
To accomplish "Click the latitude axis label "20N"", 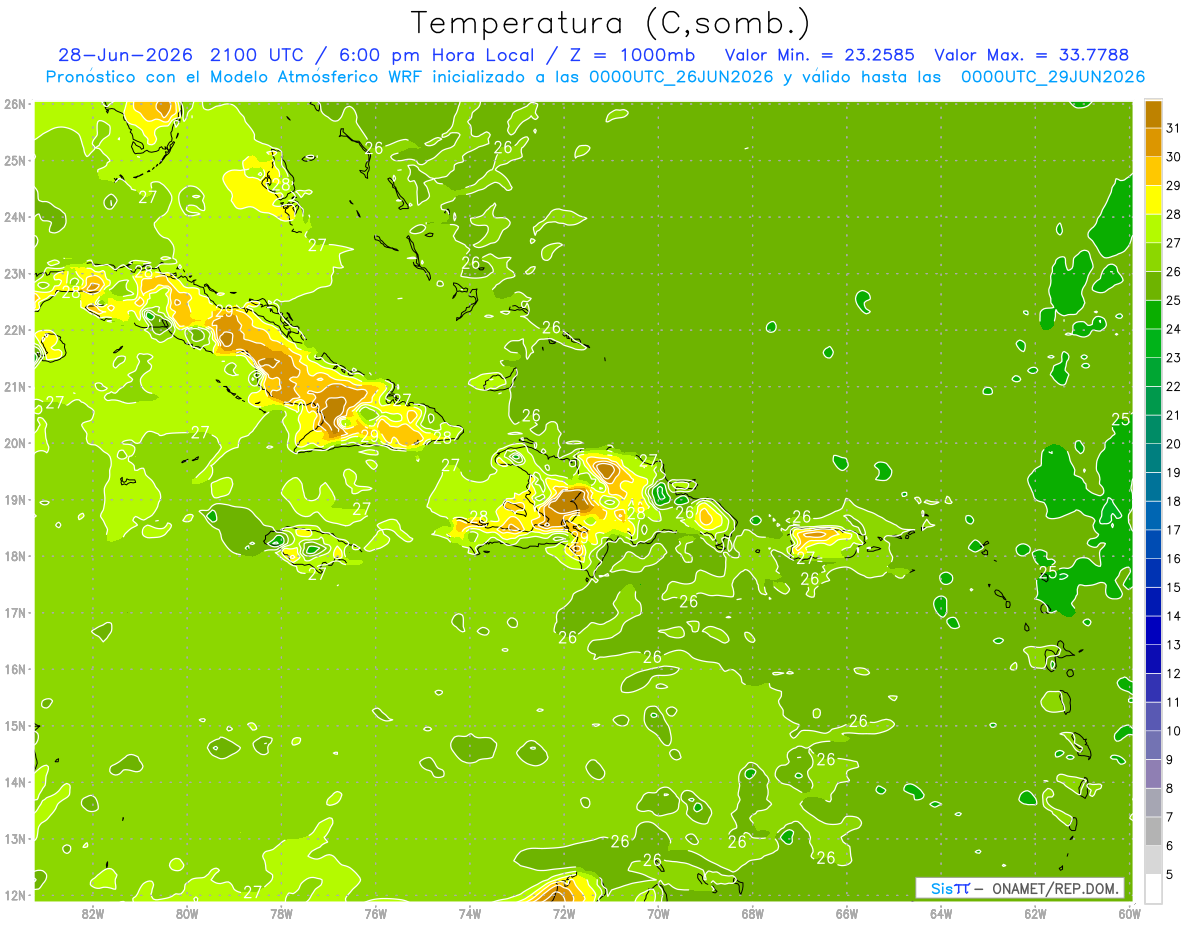I will coord(15,443).
